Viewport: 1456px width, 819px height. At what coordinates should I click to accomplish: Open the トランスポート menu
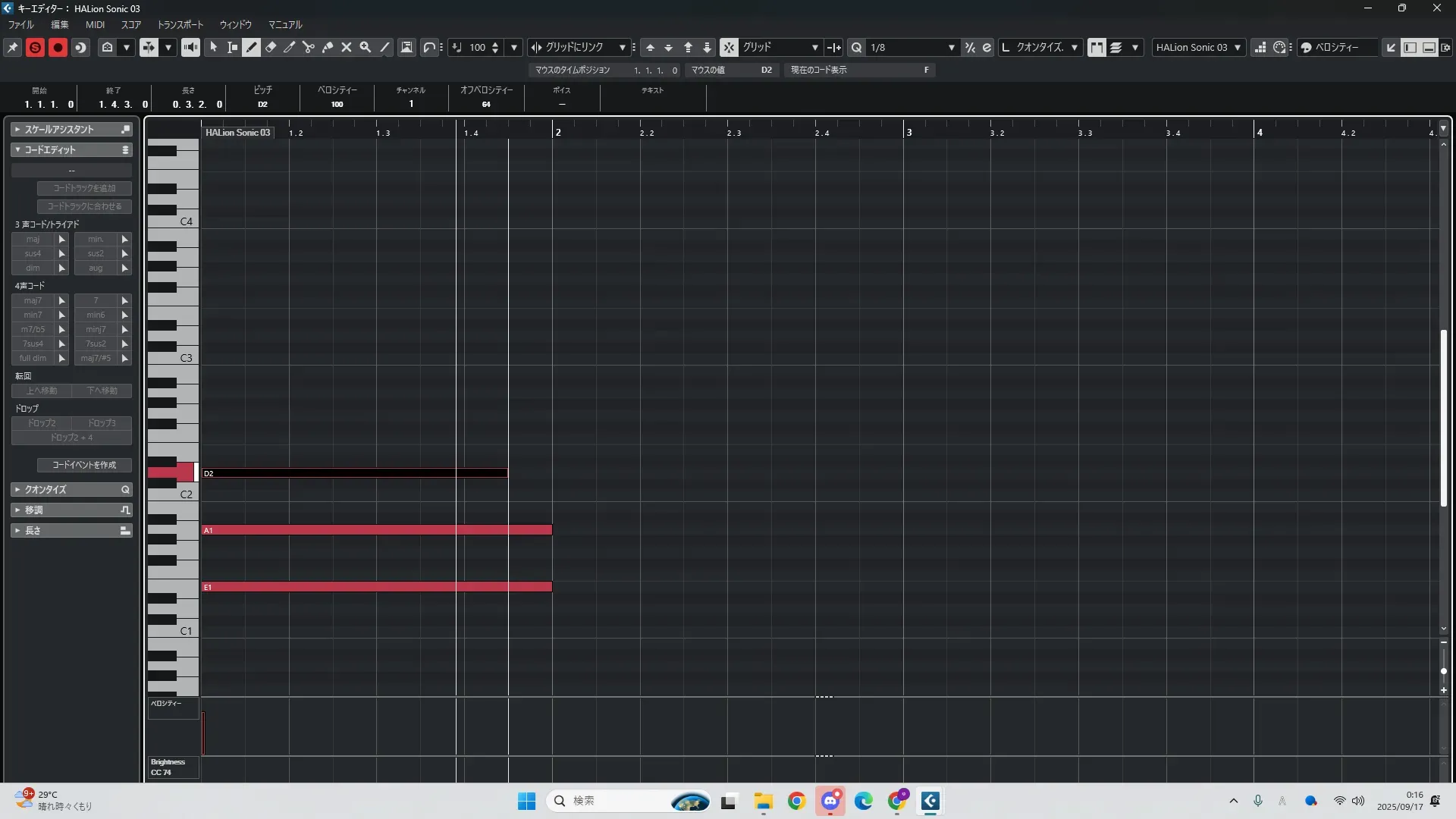[180, 24]
